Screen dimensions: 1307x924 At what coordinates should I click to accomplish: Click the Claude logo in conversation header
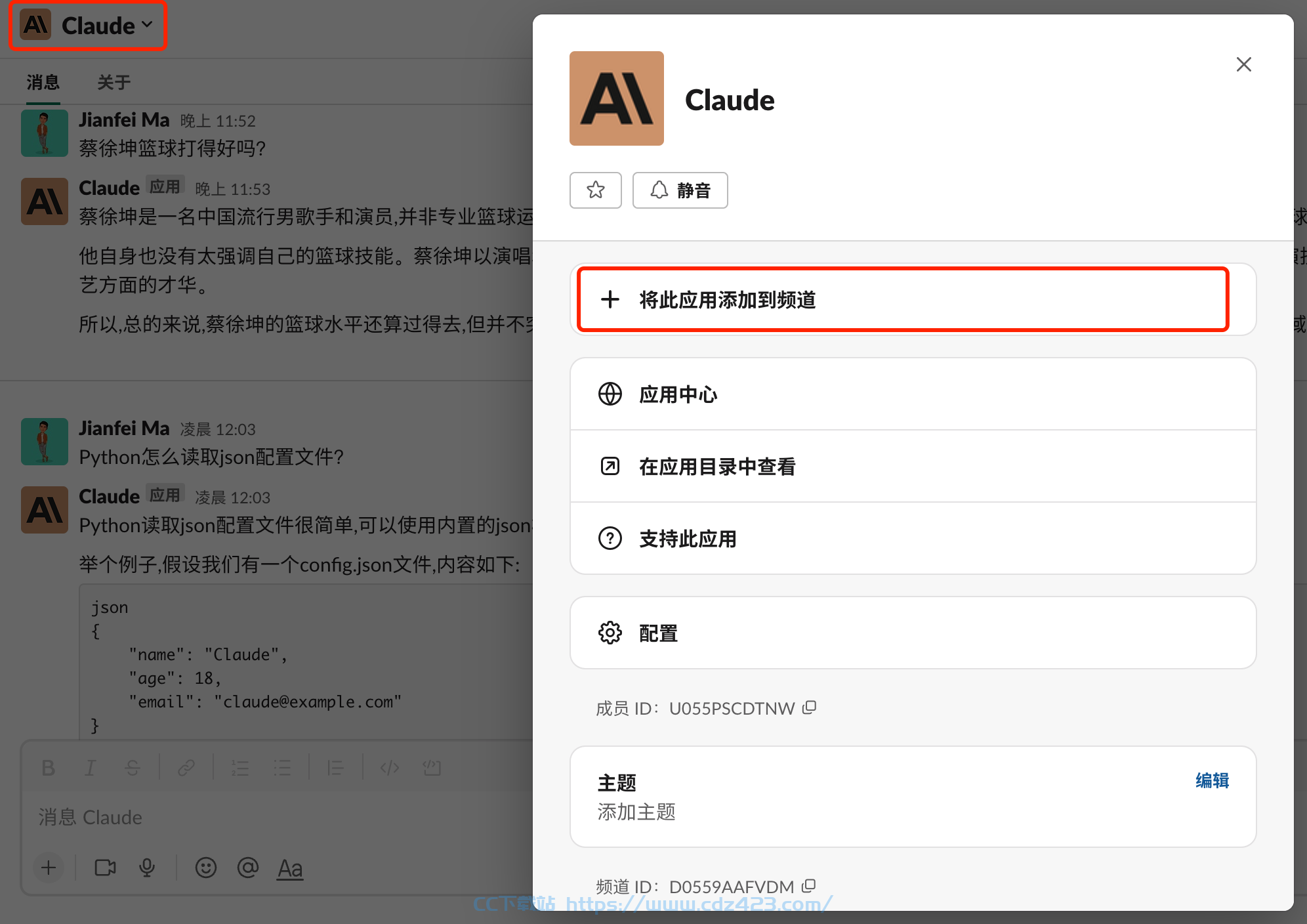tap(35, 25)
